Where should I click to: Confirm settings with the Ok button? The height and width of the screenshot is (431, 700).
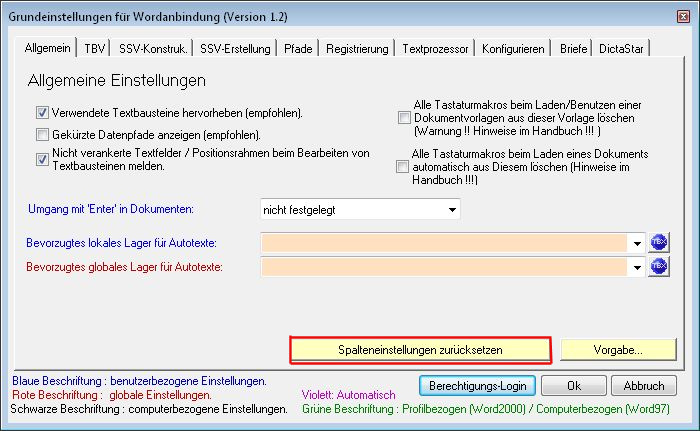[574, 385]
